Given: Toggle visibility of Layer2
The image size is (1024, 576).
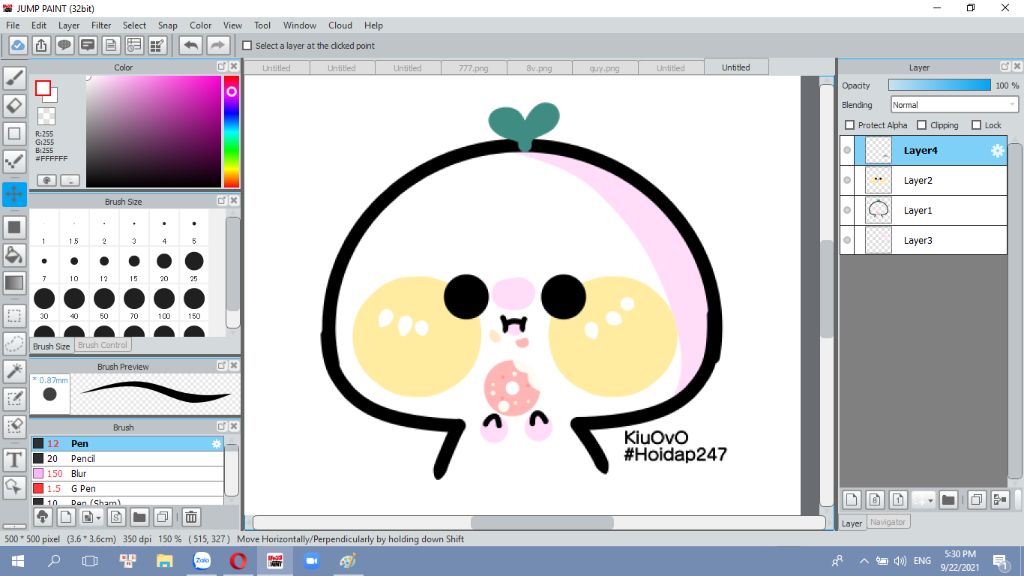Looking at the screenshot, I should (847, 180).
